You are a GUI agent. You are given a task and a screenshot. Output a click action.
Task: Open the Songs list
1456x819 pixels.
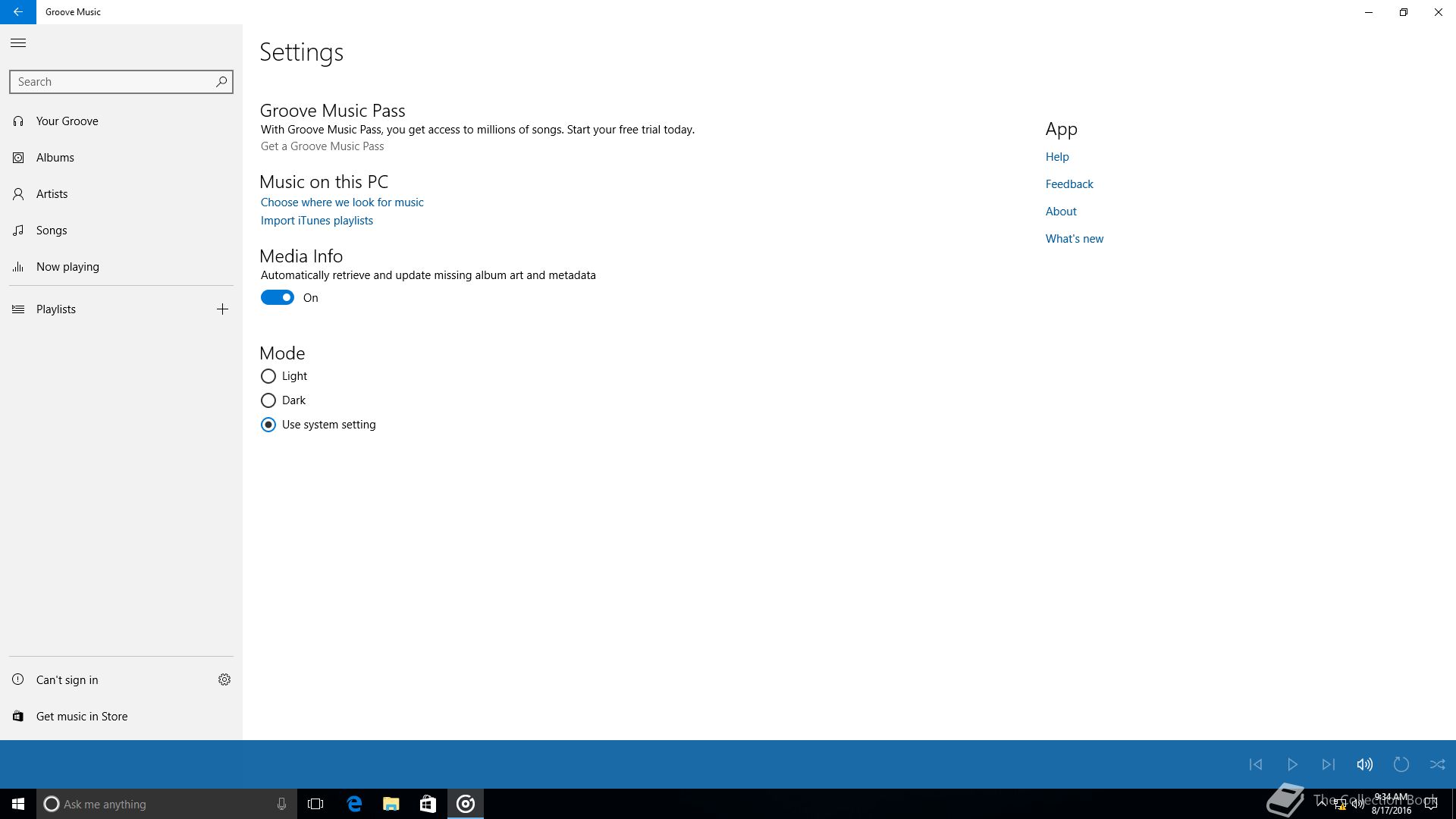[121, 231]
